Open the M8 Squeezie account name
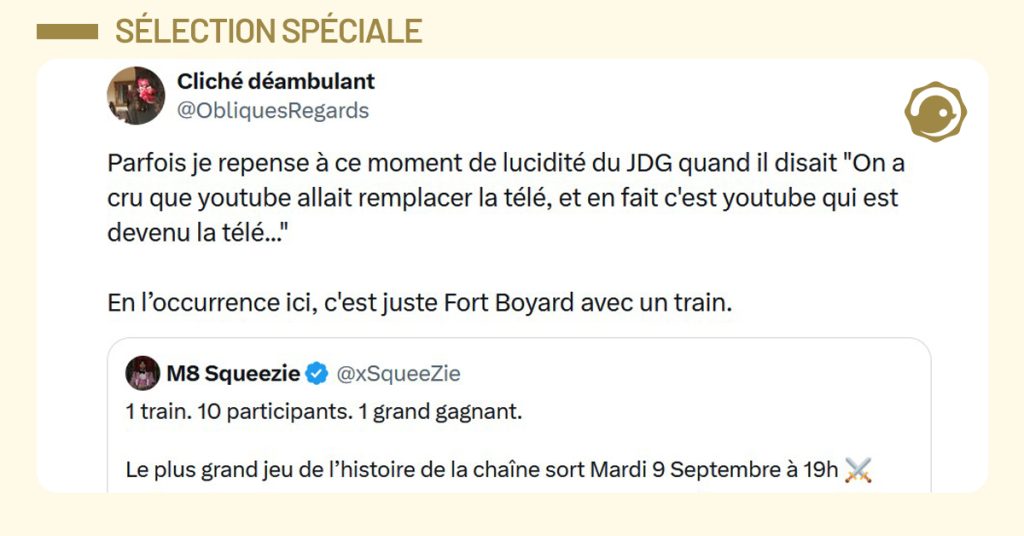Screen dimensions: 1024x536 238,374
